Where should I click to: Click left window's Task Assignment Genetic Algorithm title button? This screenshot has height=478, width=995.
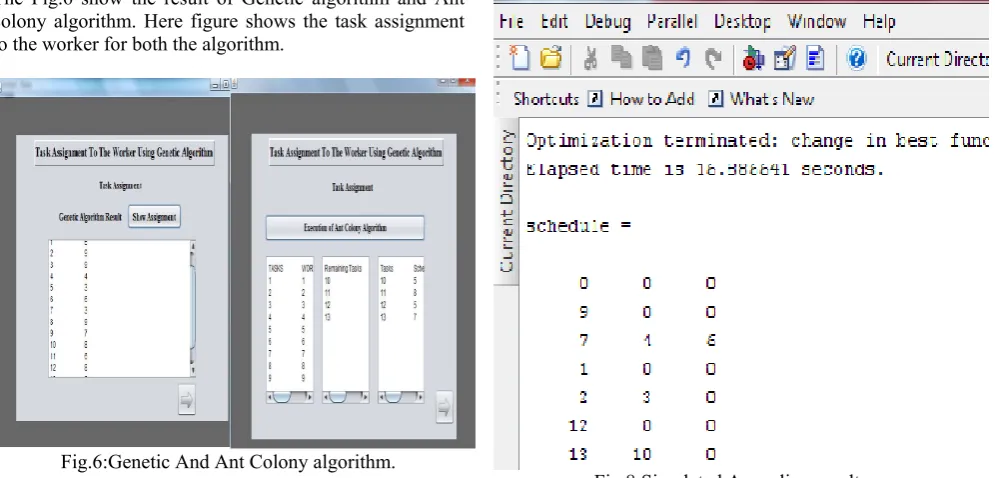pyautogui.click(x=124, y=152)
